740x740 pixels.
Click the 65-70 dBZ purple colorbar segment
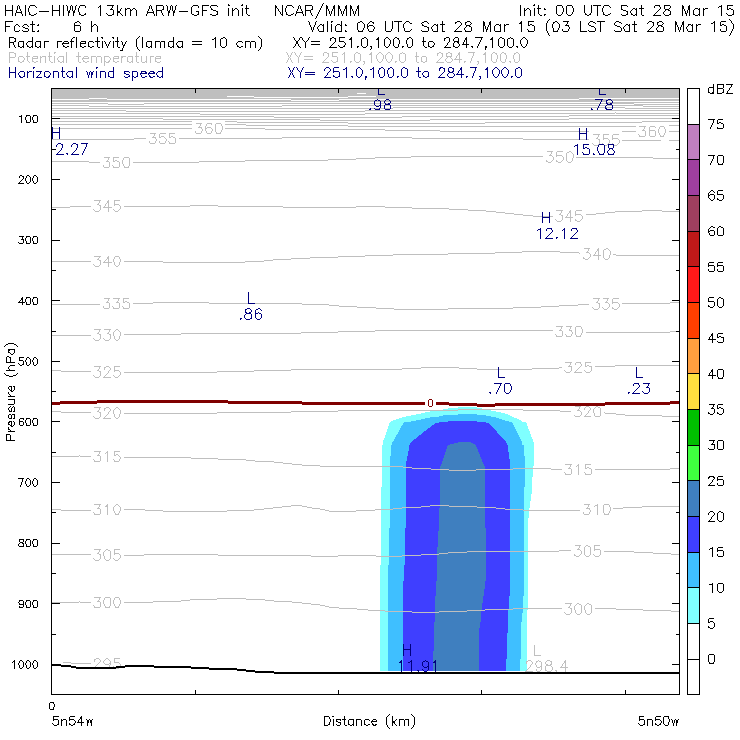point(693,177)
